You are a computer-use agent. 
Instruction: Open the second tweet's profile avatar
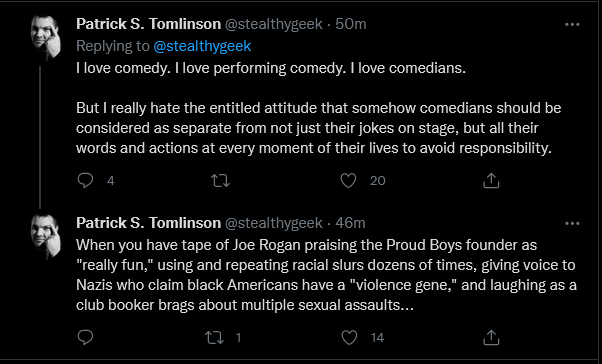(x=46, y=237)
